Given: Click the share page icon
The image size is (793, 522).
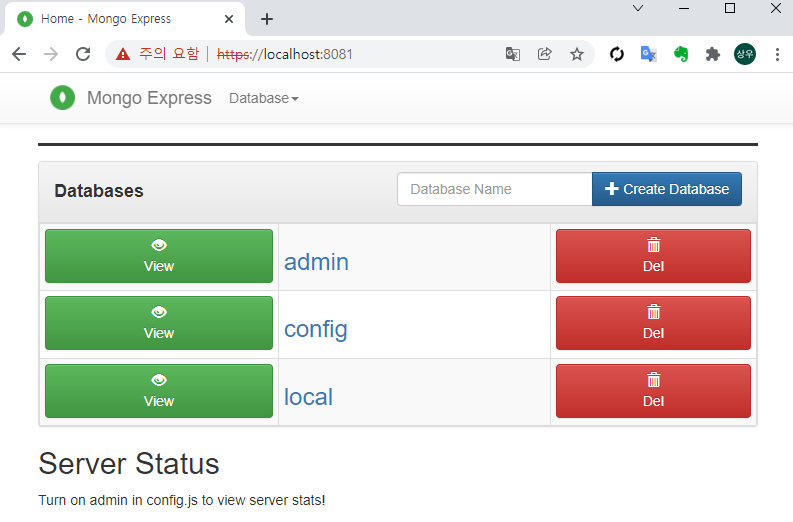Looking at the screenshot, I should [x=545, y=54].
